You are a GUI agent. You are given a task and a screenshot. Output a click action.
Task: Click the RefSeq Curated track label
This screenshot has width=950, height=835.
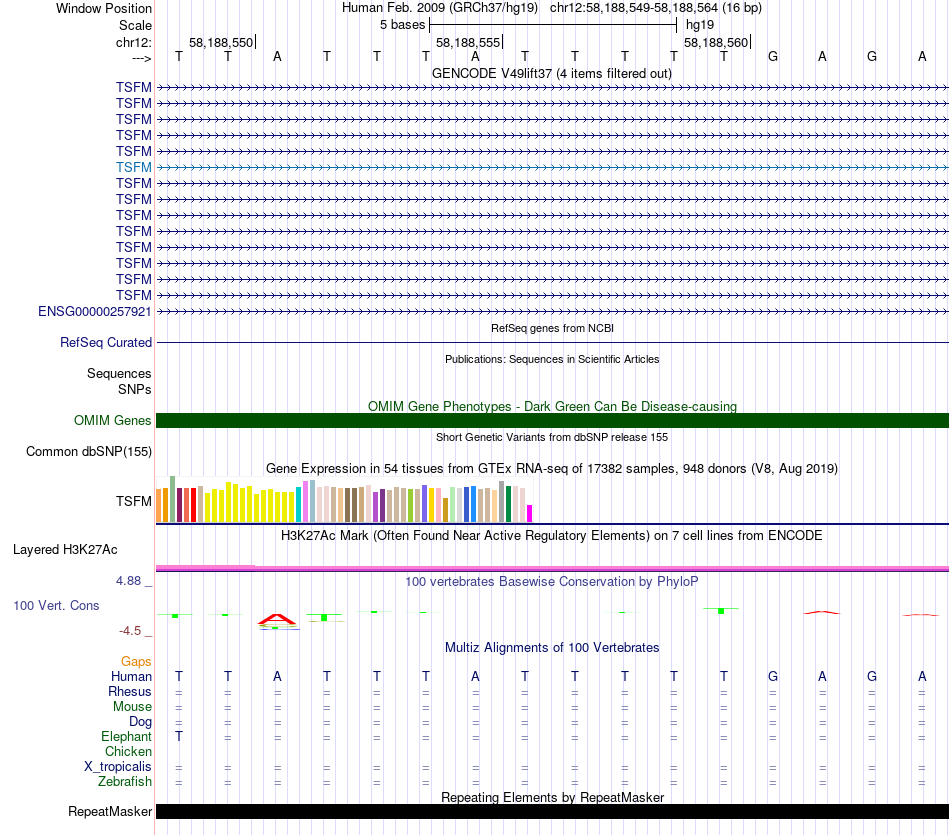tap(106, 342)
